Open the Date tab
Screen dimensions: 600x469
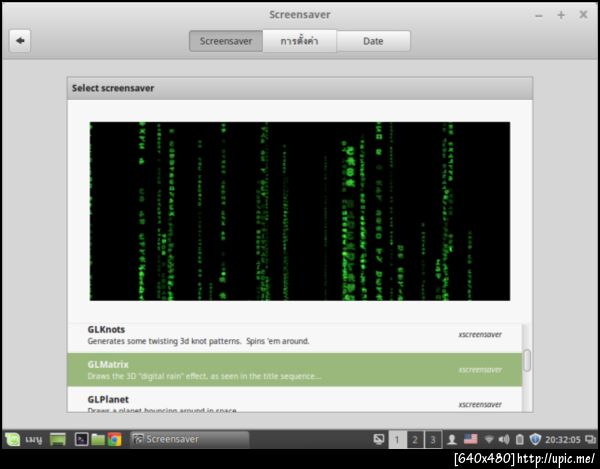click(373, 41)
